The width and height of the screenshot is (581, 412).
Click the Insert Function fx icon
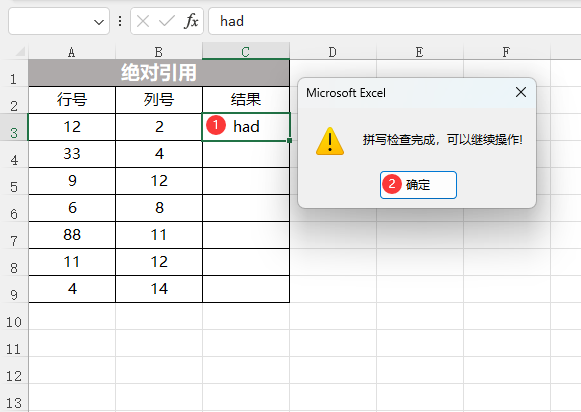191,21
